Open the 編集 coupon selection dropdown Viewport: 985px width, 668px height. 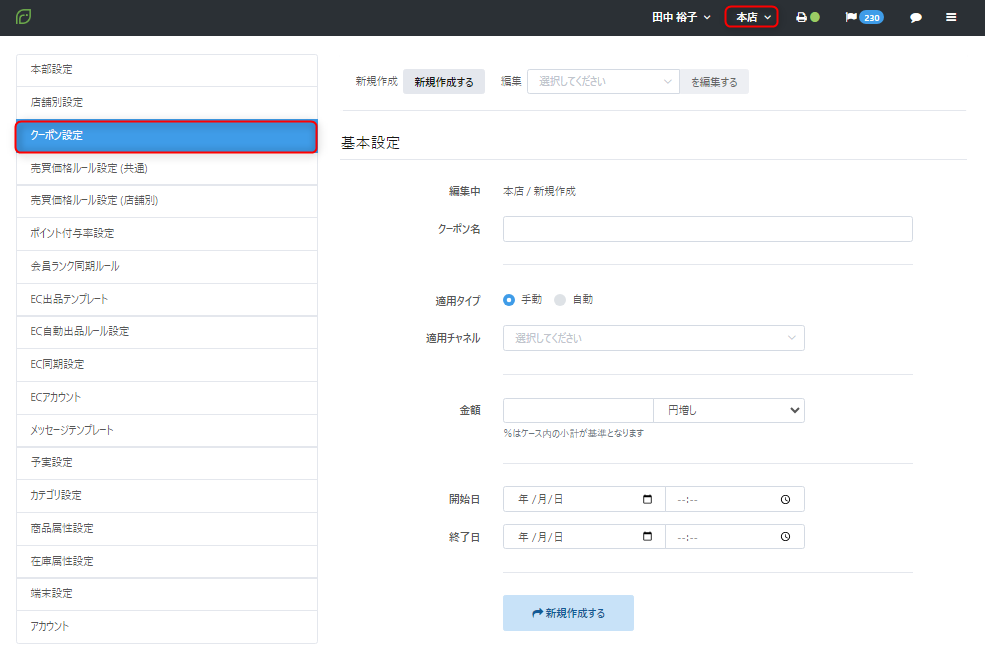[x=603, y=82]
